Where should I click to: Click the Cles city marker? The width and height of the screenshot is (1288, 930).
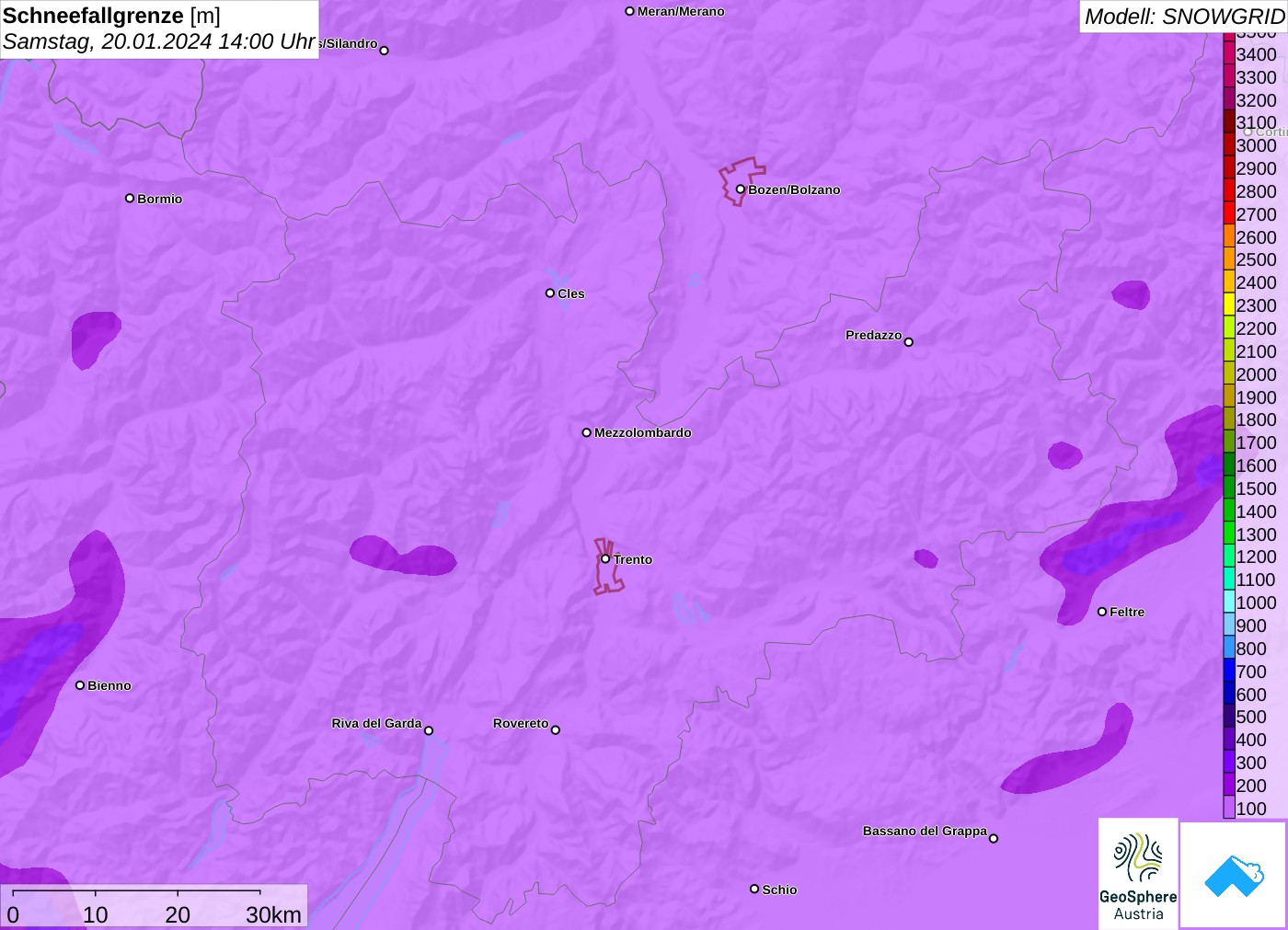pyautogui.click(x=550, y=293)
